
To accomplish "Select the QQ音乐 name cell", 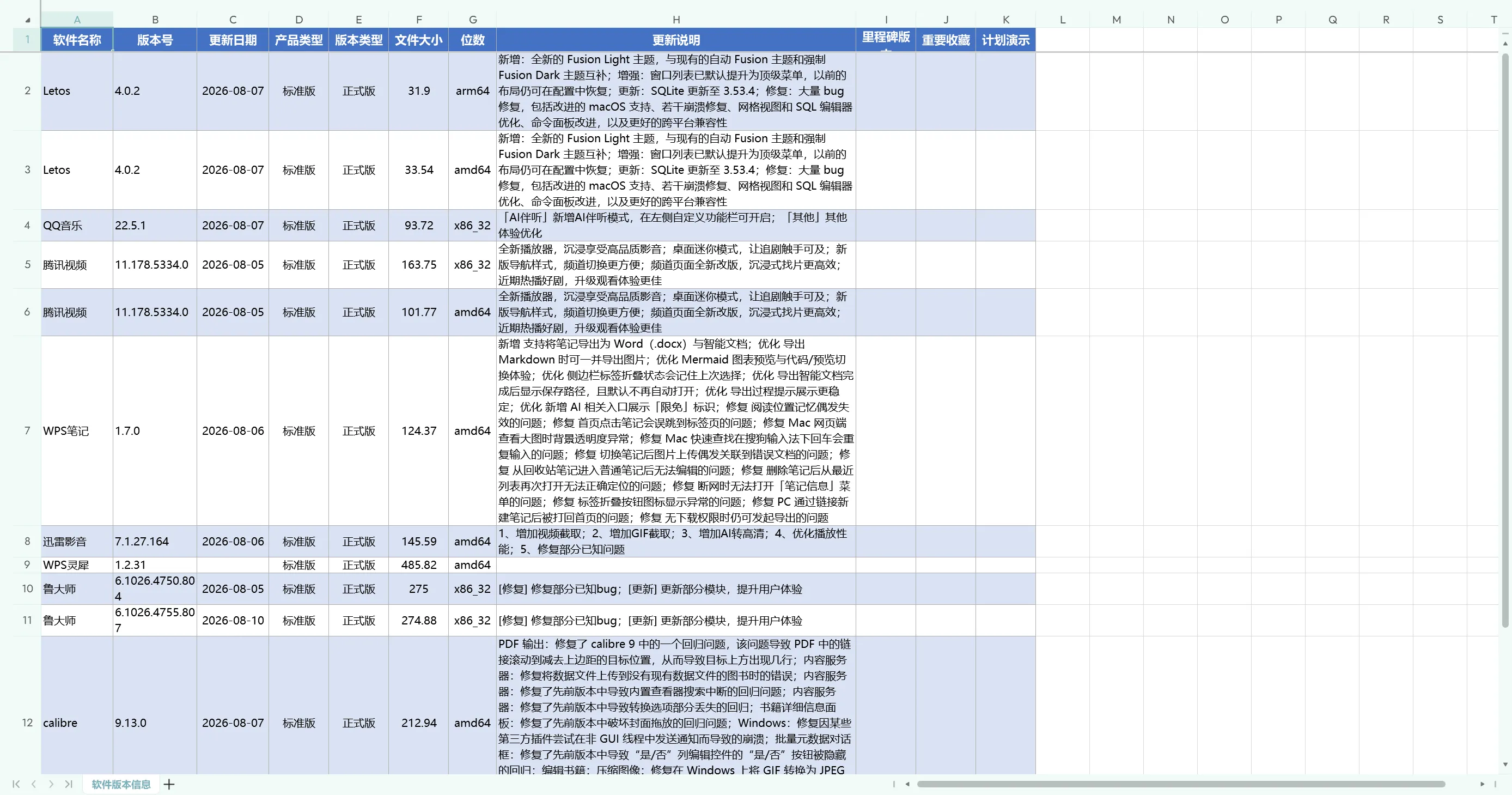I will pyautogui.click(x=77, y=226).
